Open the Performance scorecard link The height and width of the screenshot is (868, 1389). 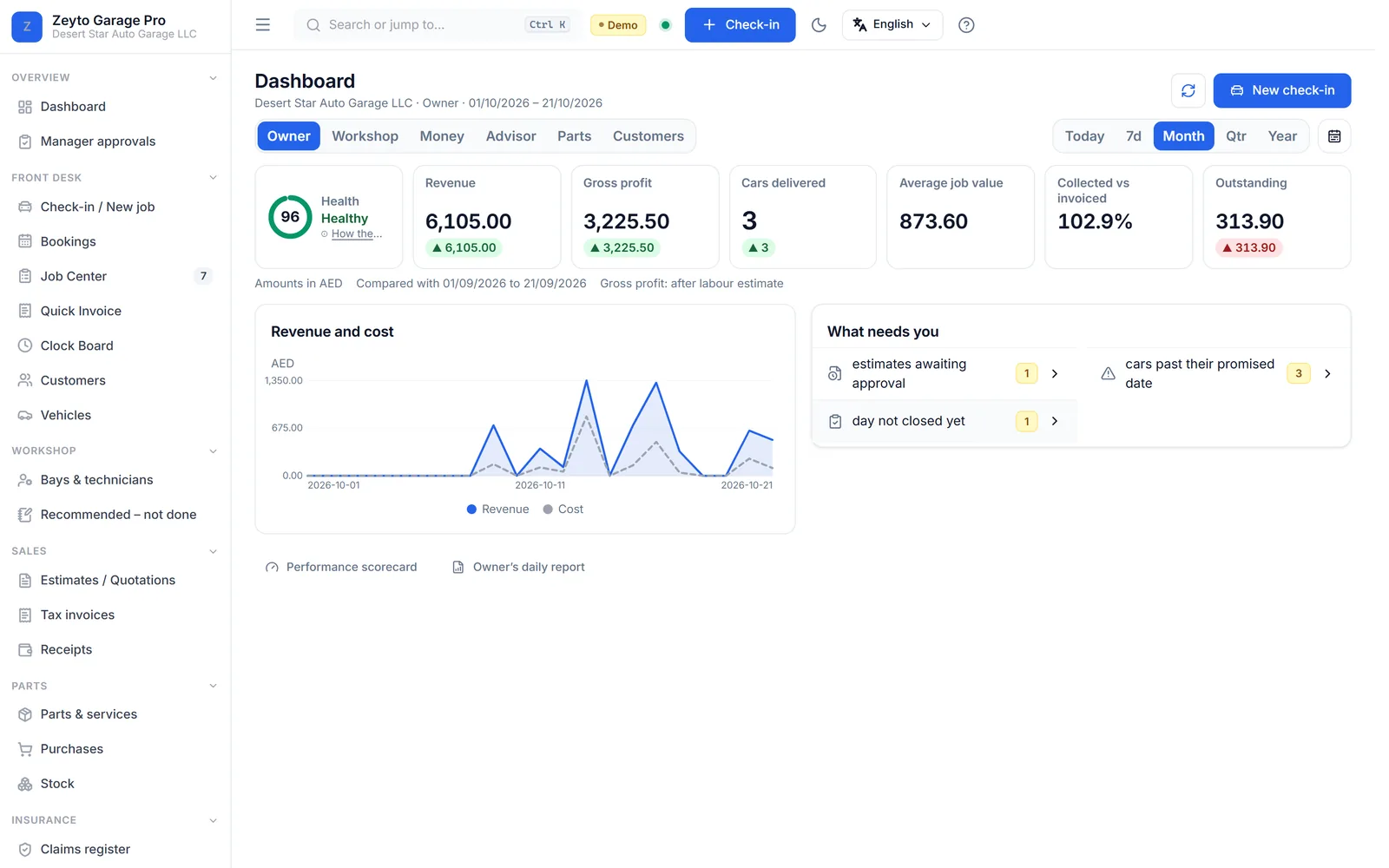[x=341, y=567]
